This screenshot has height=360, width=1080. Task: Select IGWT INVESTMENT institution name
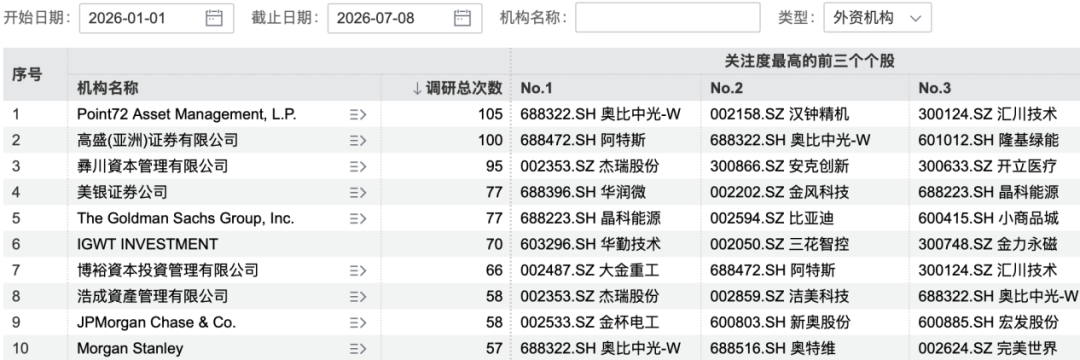coord(147,244)
